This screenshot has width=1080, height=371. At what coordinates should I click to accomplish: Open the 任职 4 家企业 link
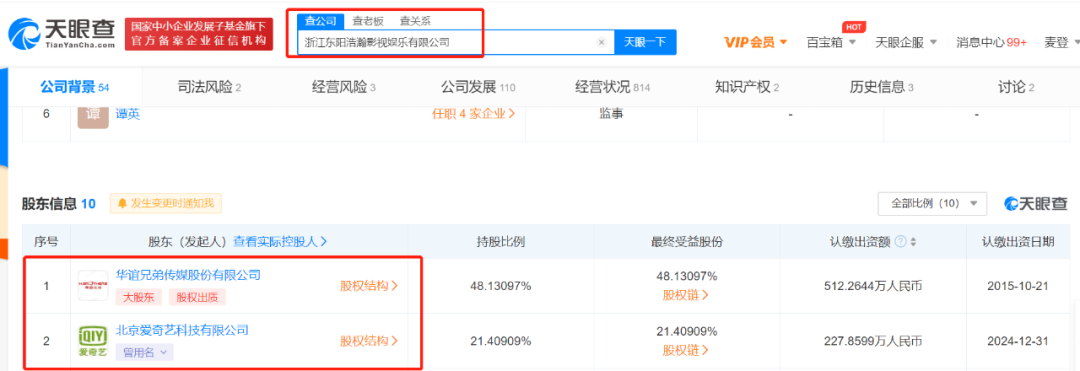click(473, 114)
